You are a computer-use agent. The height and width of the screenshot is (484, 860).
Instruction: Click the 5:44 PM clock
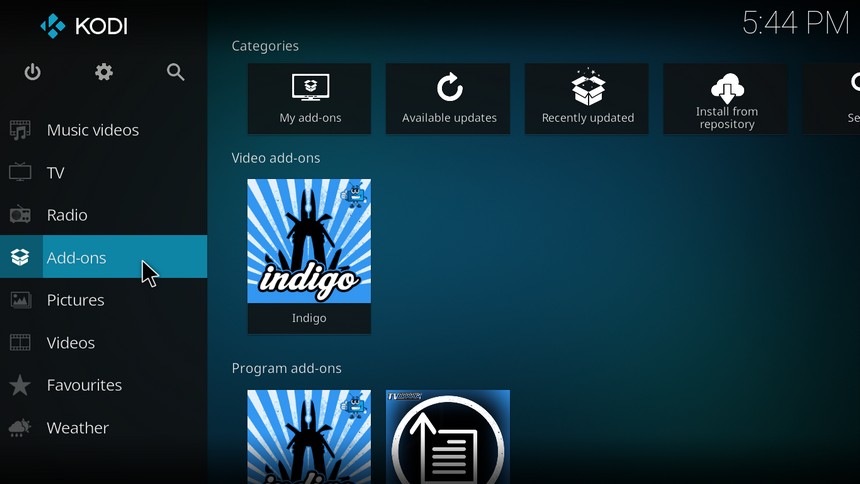[796, 23]
